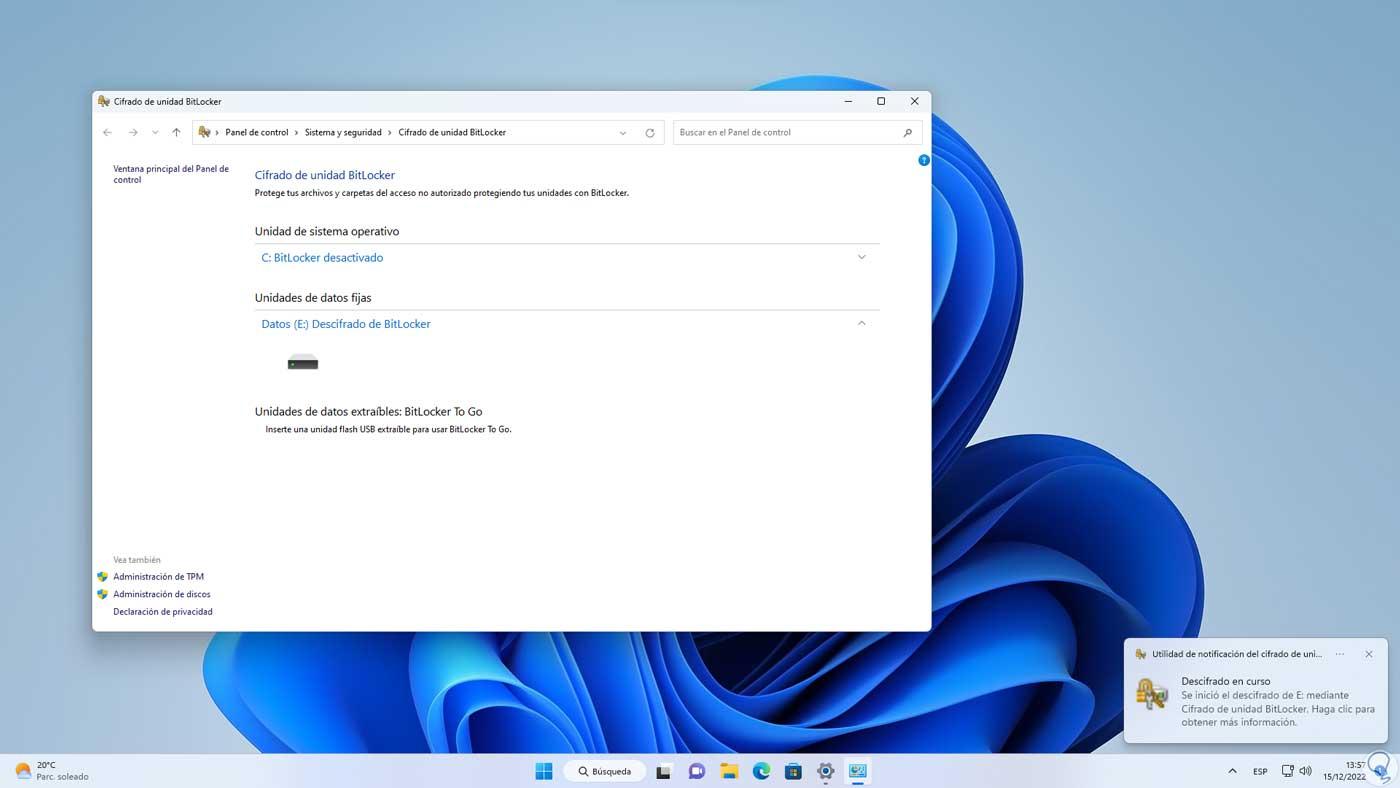Open Declaración de privacidad
This screenshot has width=1400, height=788.
[163, 611]
